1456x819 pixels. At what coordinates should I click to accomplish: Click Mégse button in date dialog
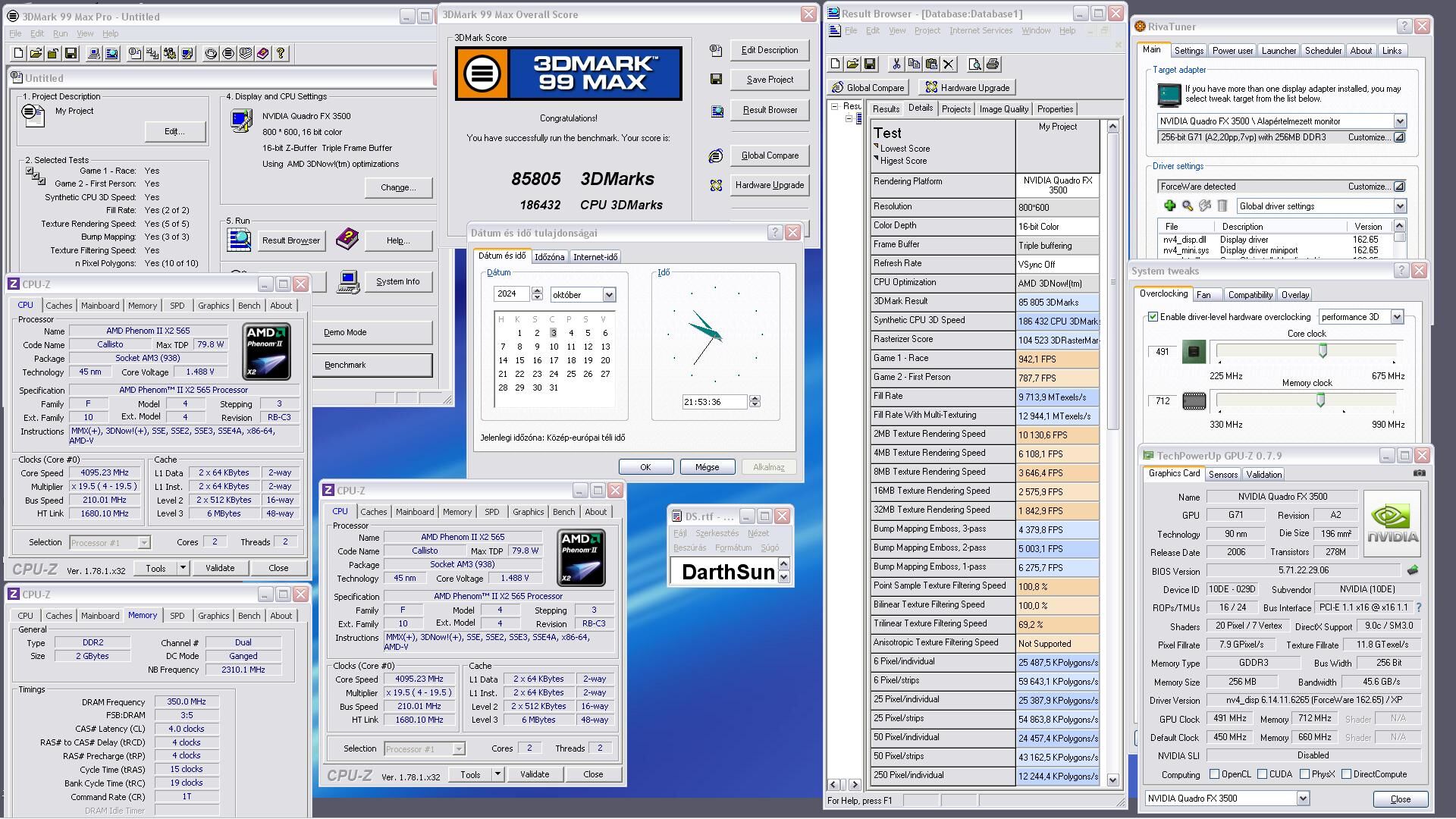coord(707,467)
